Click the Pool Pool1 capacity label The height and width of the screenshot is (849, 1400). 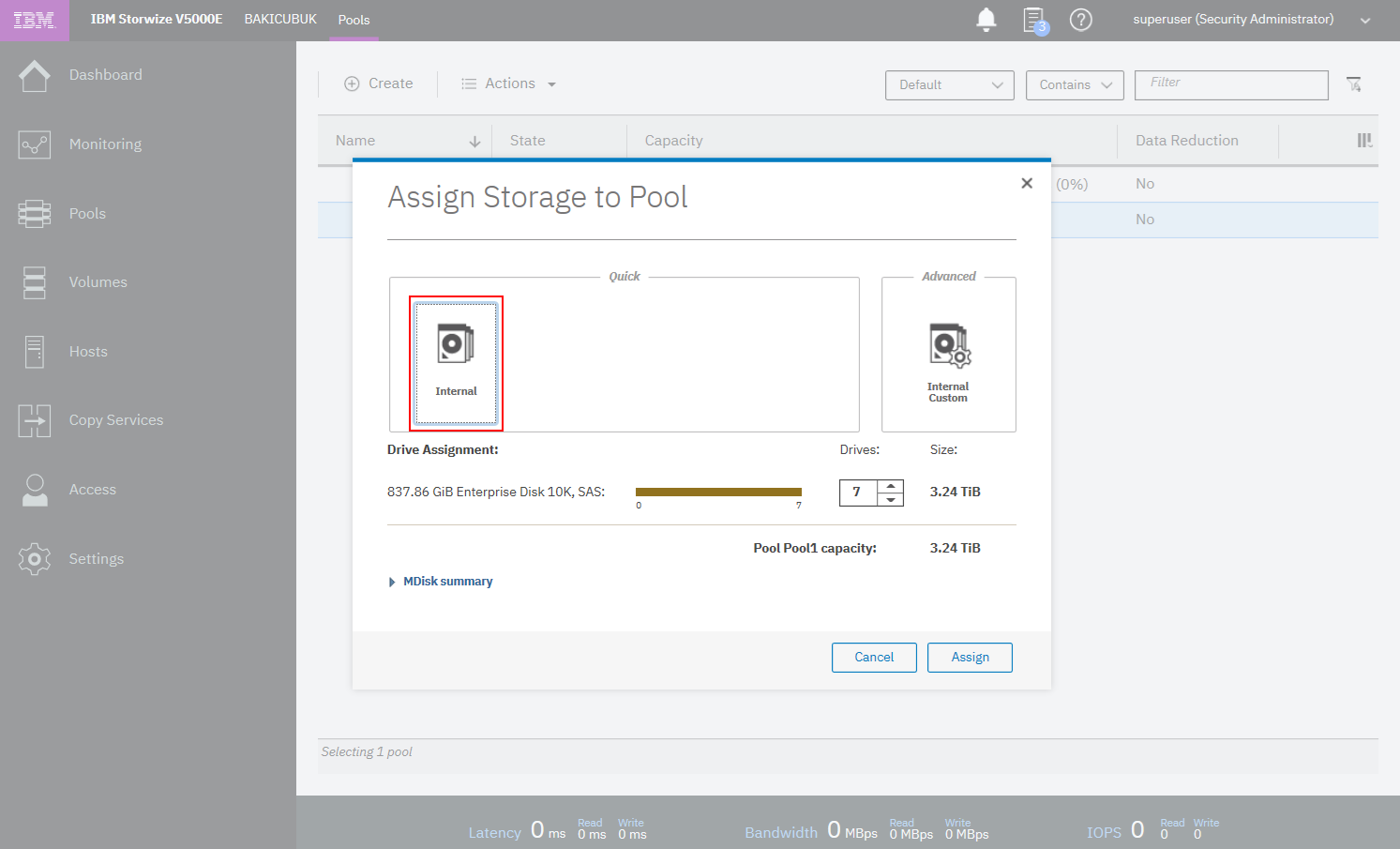[x=815, y=548]
